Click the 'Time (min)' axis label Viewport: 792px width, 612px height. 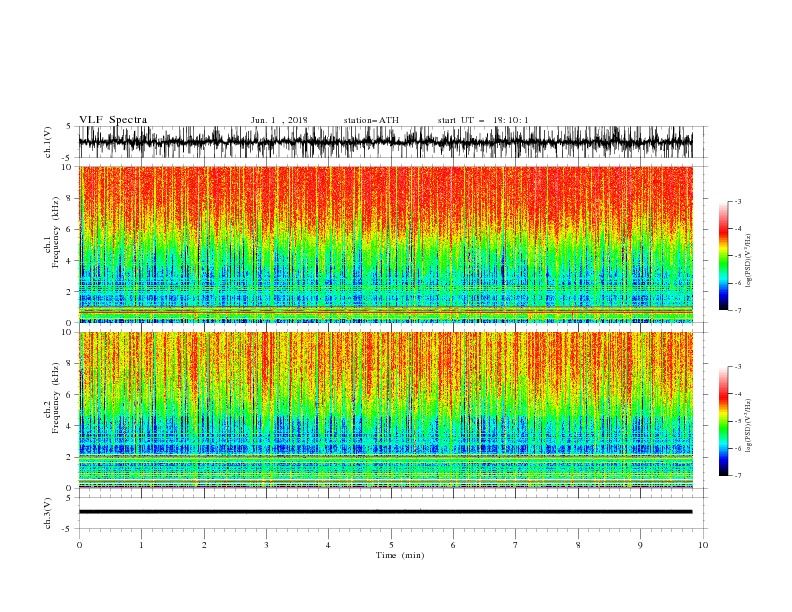(400, 555)
